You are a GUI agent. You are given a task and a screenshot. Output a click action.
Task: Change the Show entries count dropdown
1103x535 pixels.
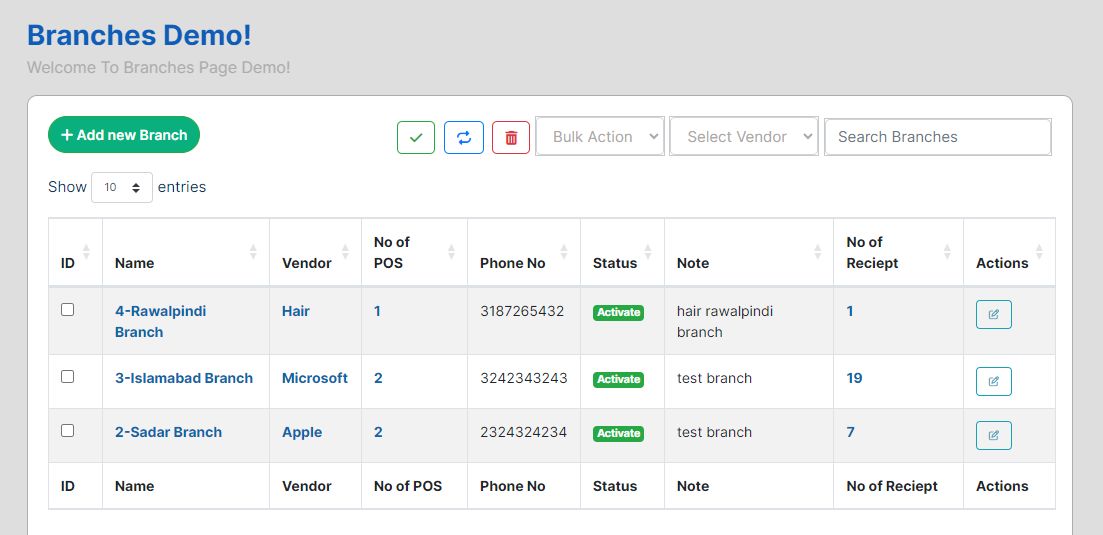122,187
